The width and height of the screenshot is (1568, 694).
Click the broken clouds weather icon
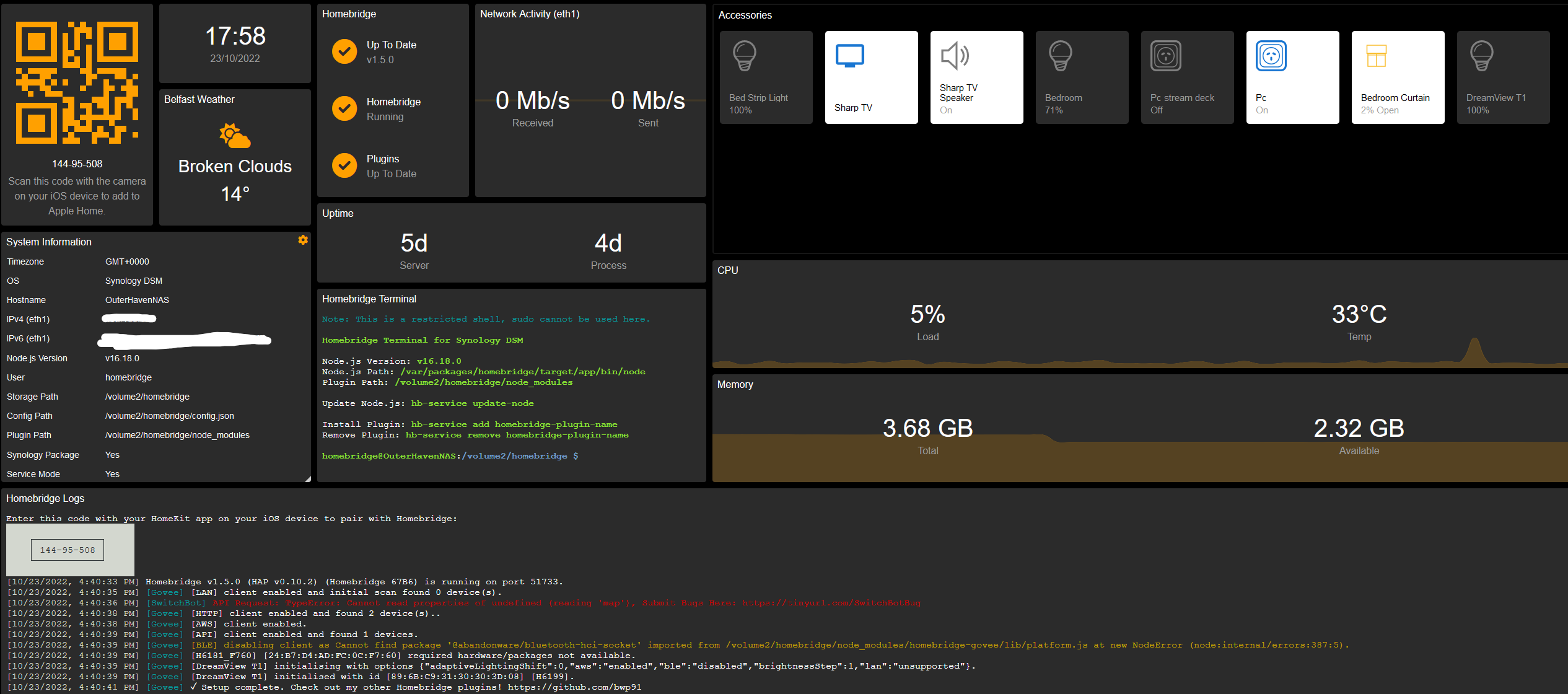234,136
